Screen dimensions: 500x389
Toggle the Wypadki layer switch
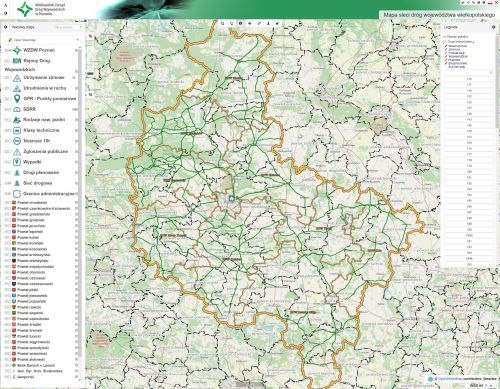7,162
